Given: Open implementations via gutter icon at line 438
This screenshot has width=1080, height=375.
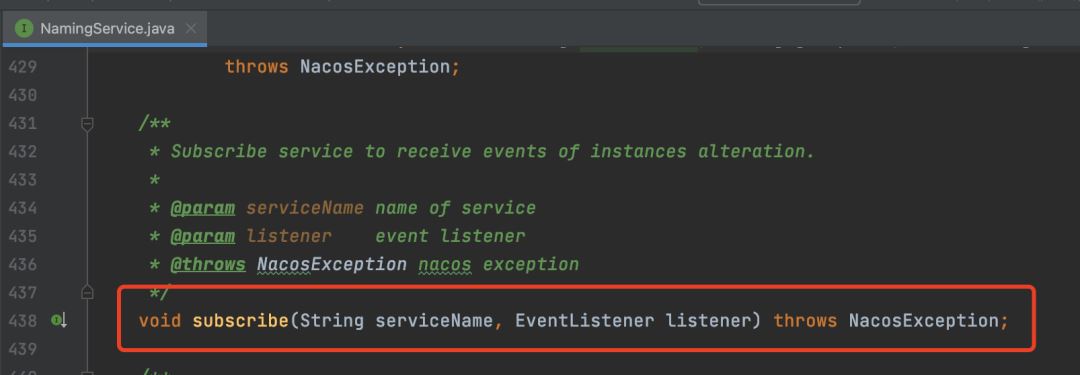Looking at the screenshot, I should tap(59, 321).
